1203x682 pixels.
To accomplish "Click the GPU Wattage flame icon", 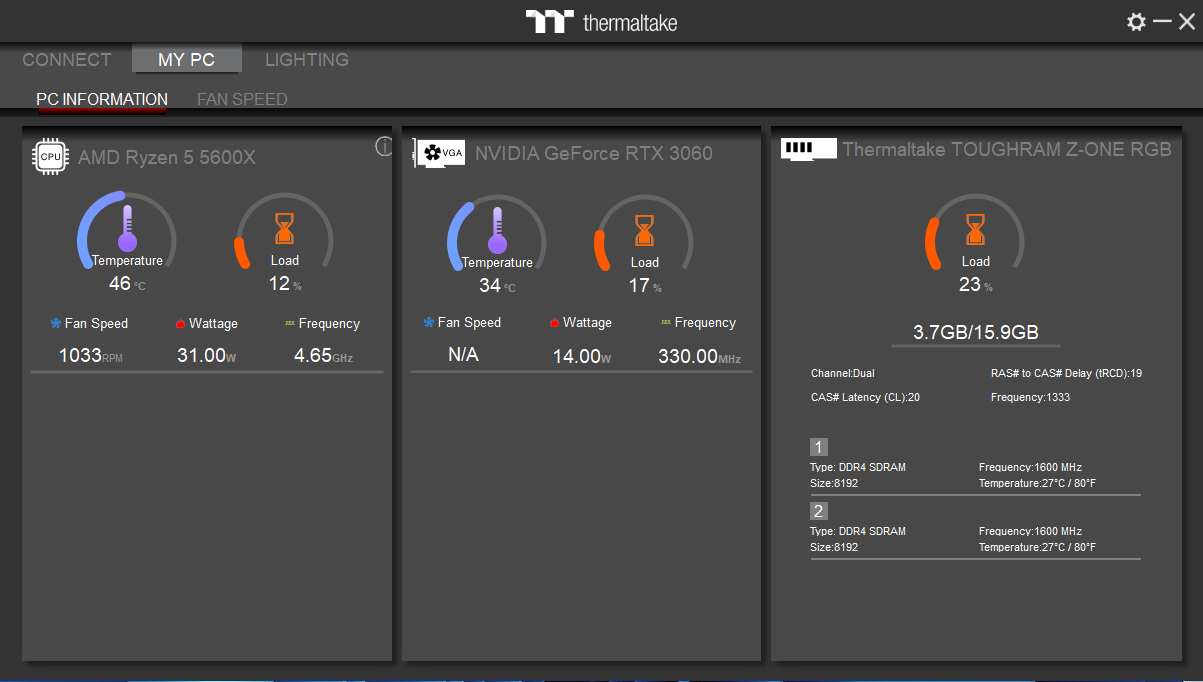I will (x=554, y=323).
